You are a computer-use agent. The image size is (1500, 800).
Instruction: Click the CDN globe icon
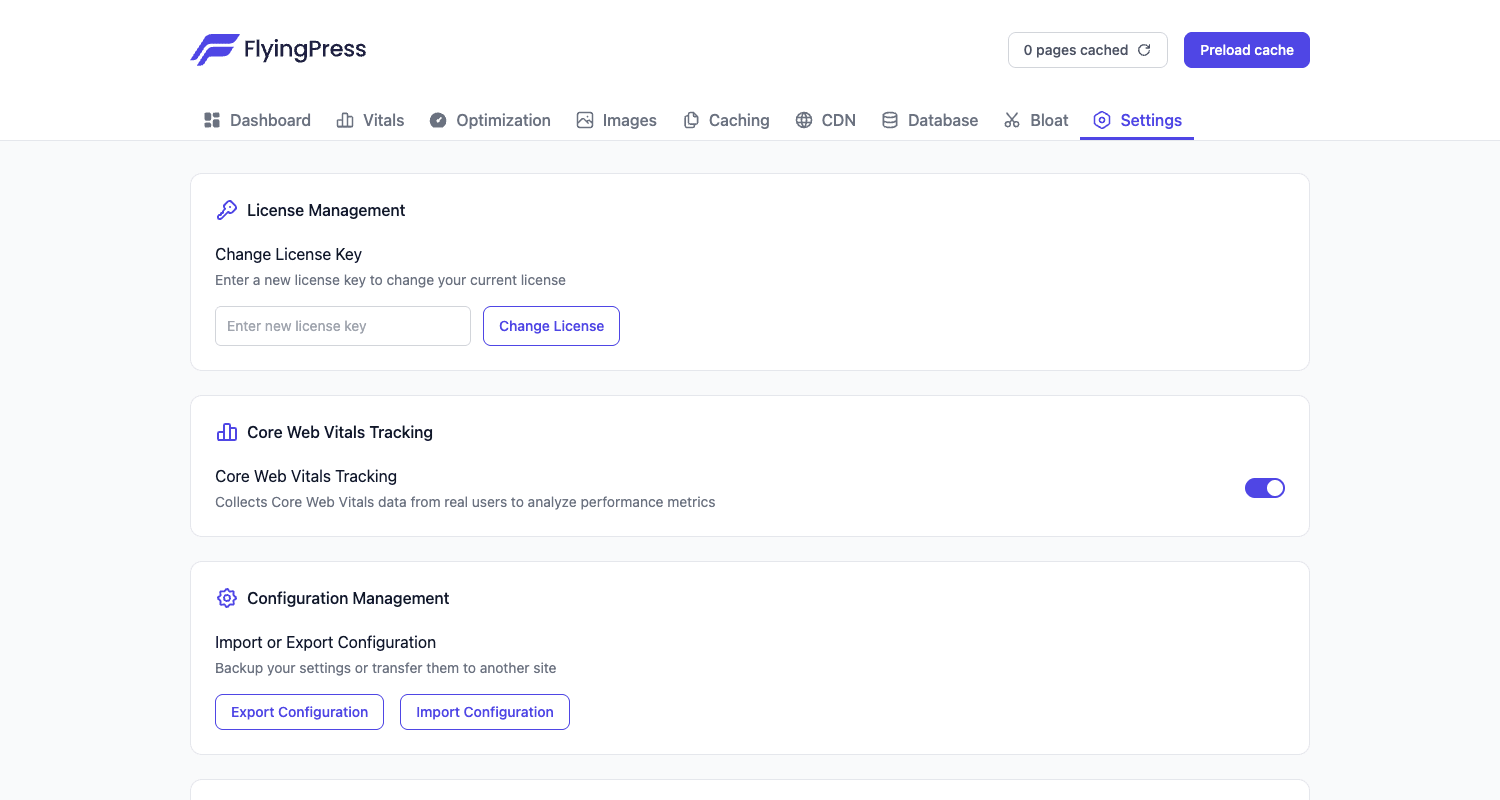point(804,120)
